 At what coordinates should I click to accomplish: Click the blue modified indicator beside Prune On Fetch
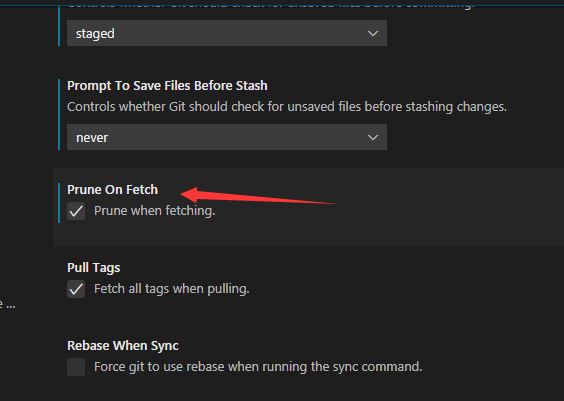point(59,203)
